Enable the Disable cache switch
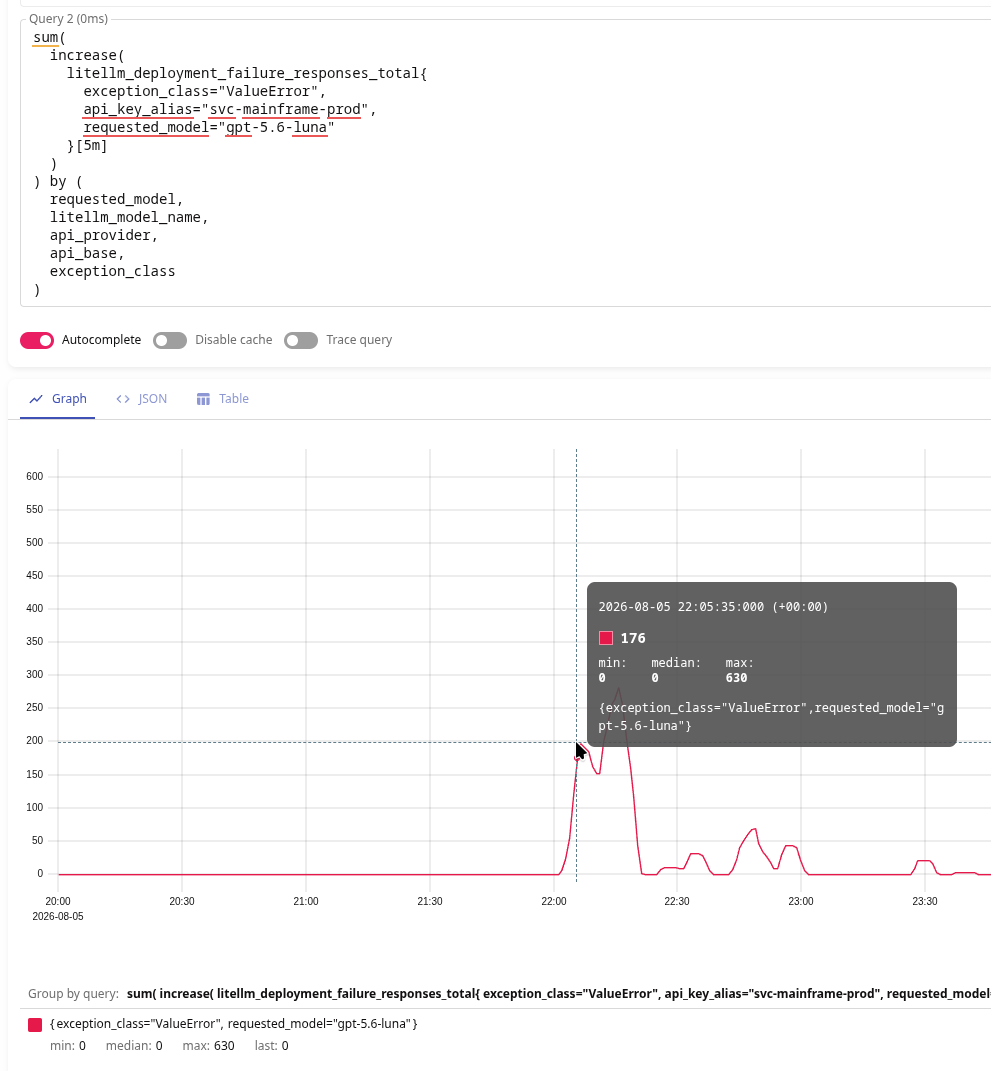Screen dimensions: 991x1071 [170, 340]
